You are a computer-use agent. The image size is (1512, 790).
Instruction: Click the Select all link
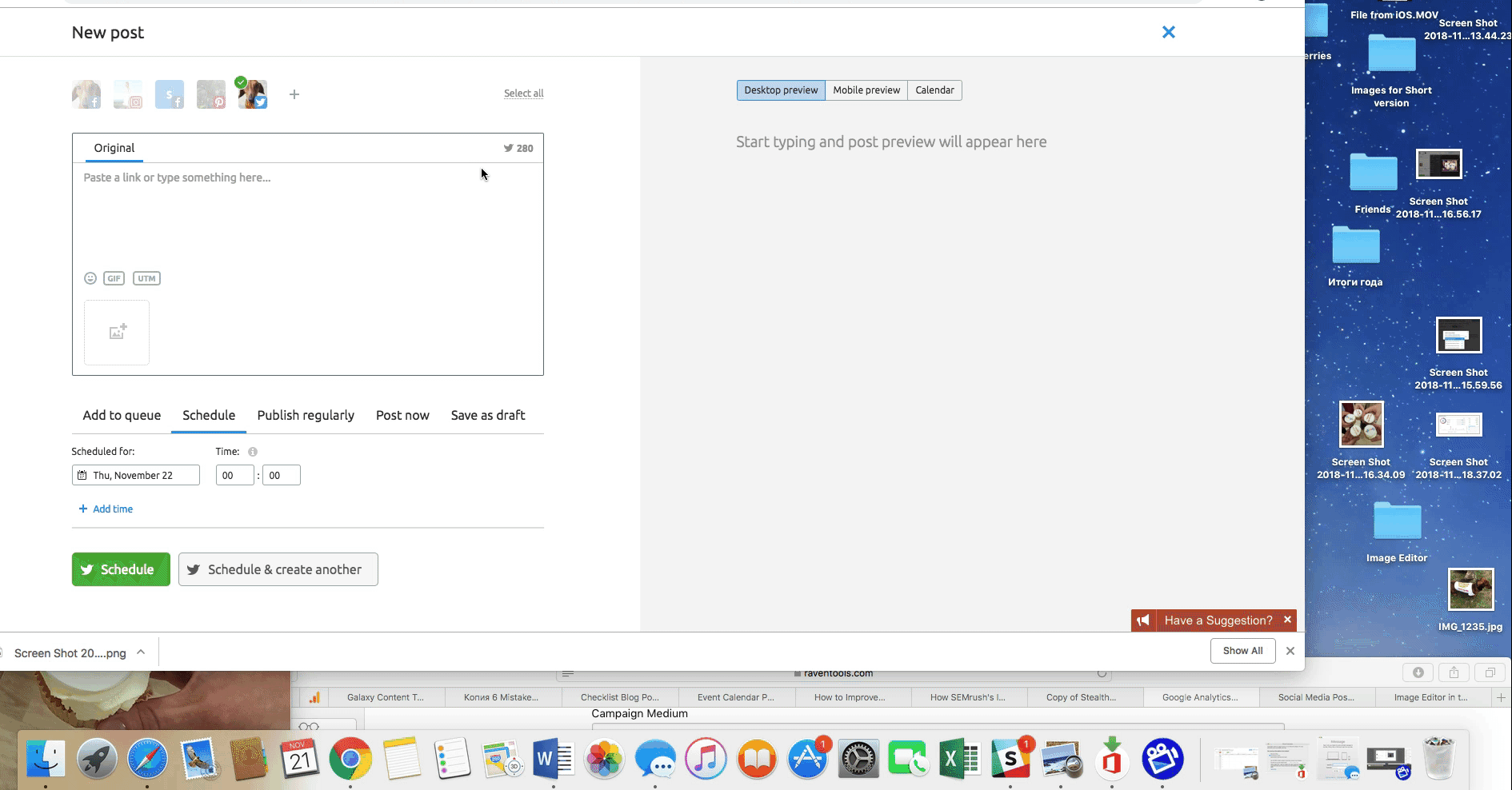[x=523, y=94]
